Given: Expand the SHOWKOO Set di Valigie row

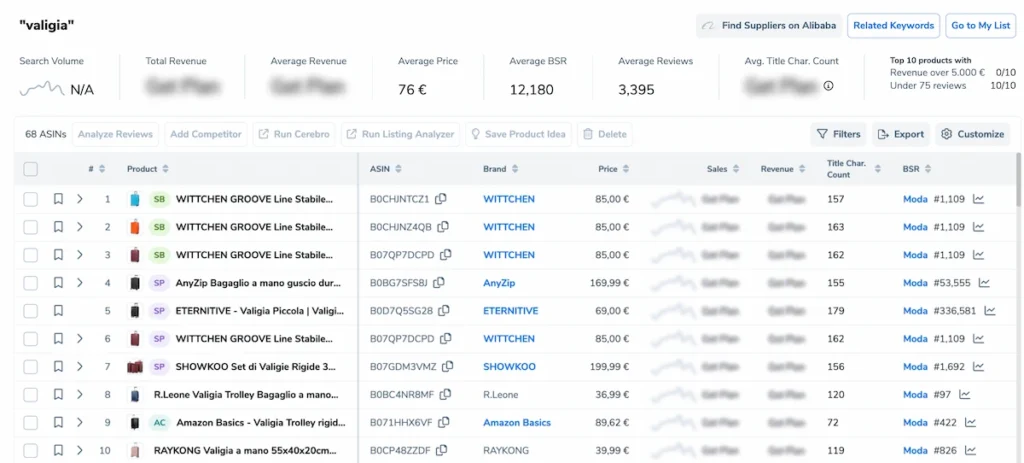Looking at the screenshot, I should tap(80, 367).
